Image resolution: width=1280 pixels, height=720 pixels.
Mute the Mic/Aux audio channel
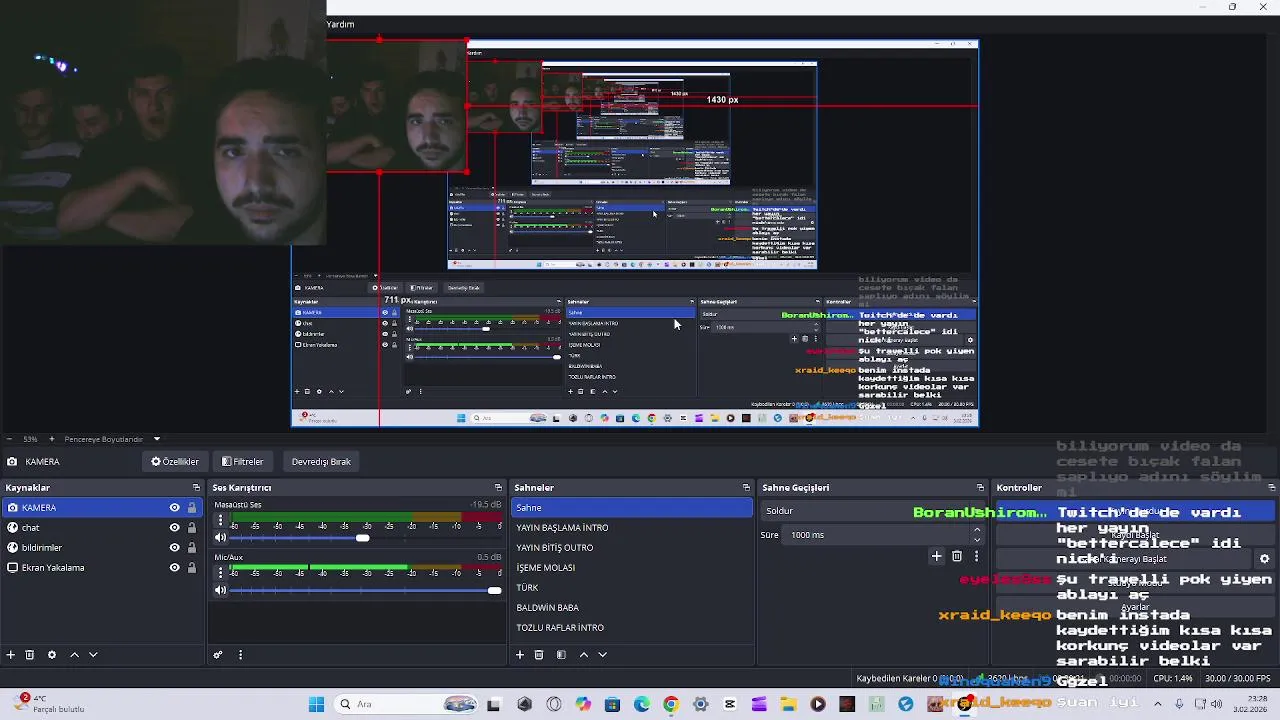[220, 590]
